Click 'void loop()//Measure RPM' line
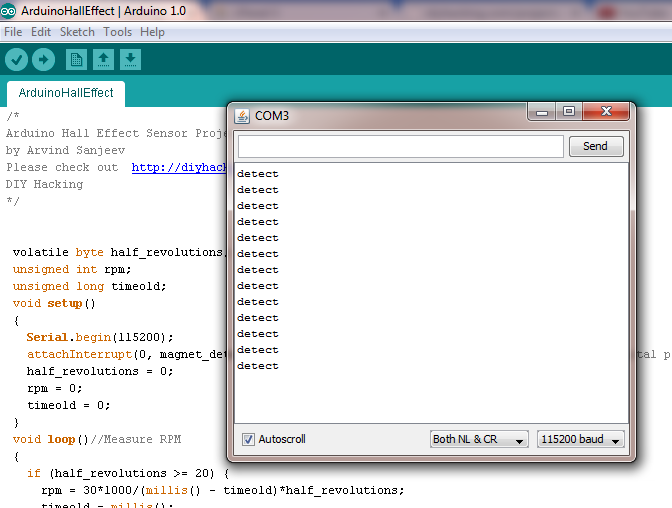This screenshot has width=672, height=508. [x=97, y=439]
